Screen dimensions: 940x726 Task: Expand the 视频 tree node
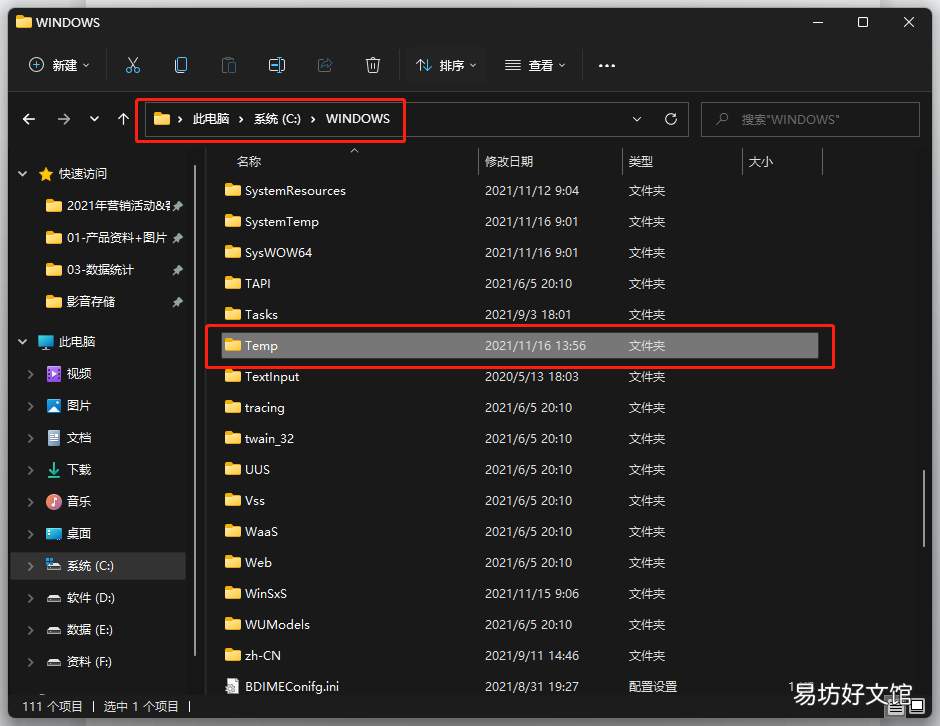pos(31,374)
